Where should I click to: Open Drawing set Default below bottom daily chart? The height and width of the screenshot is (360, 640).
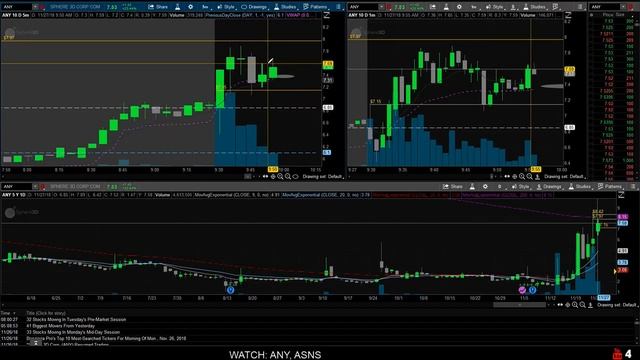[x=618, y=305]
